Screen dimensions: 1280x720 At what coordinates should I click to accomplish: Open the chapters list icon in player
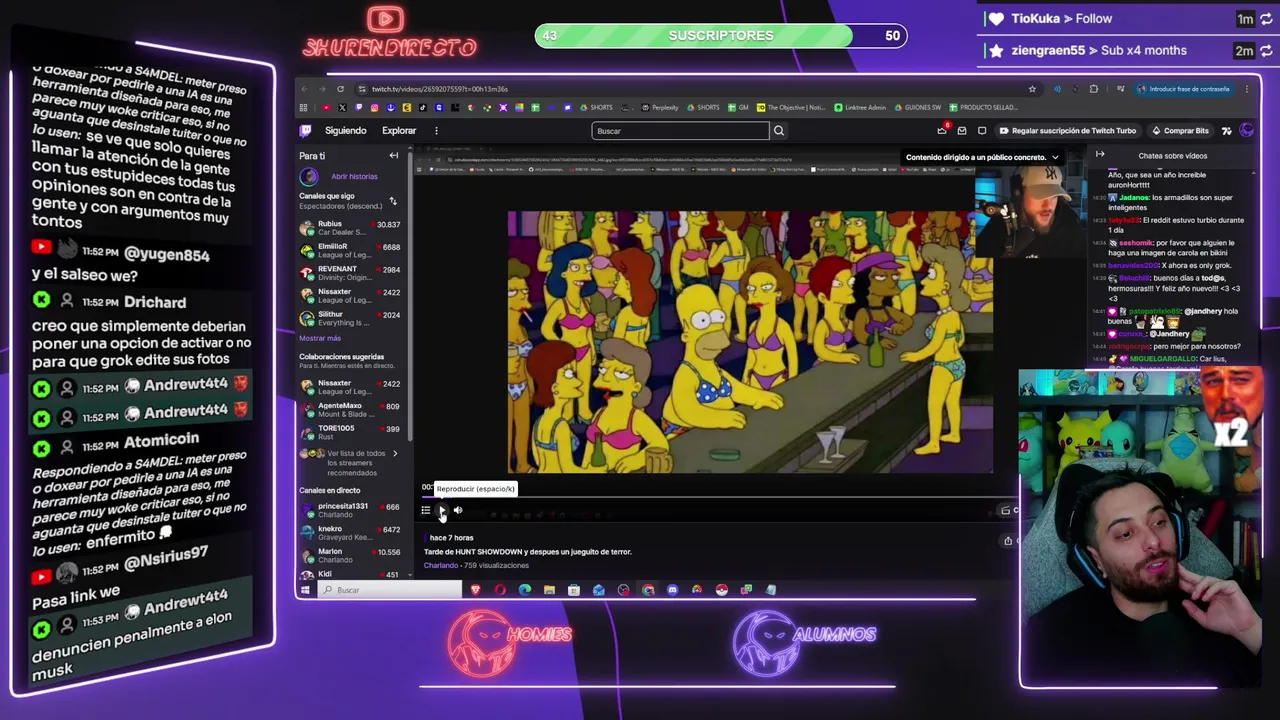click(426, 510)
